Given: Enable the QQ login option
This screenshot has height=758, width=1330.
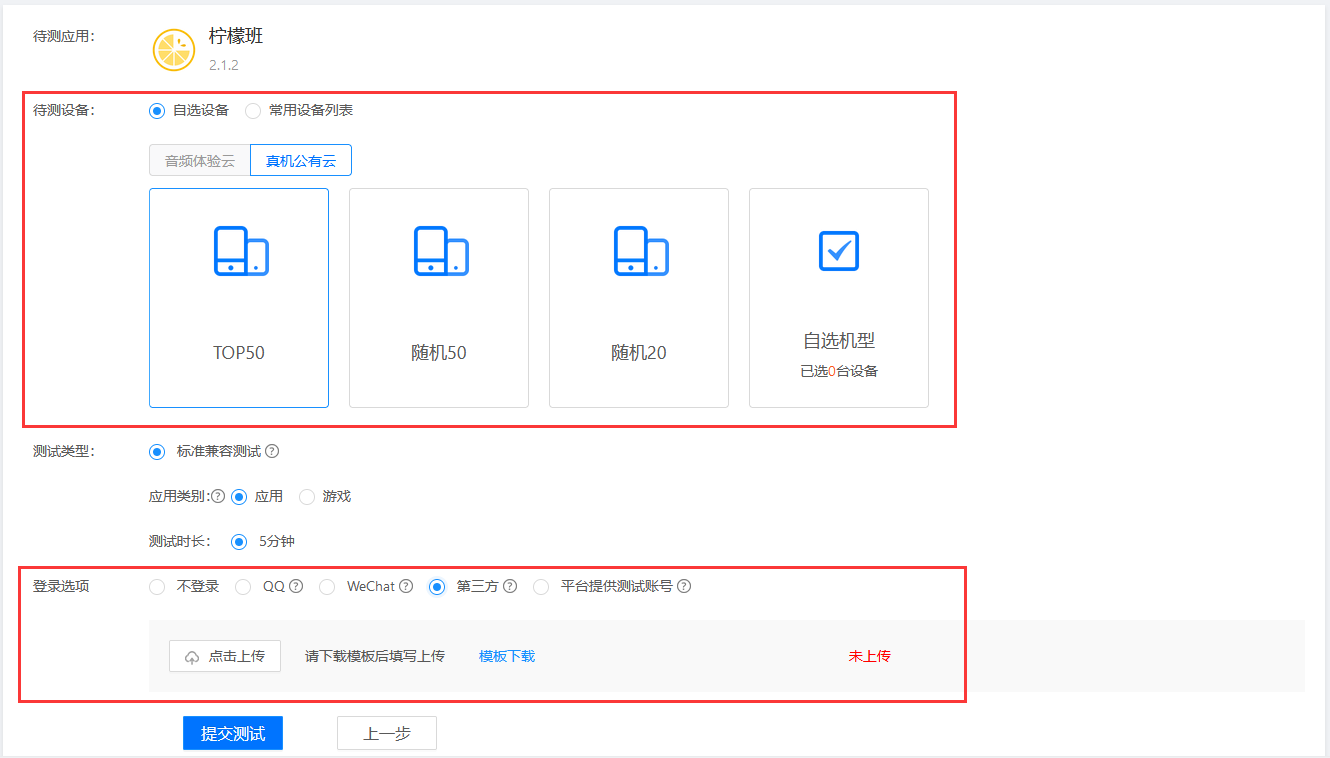Looking at the screenshot, I should [x=243, y=586].
